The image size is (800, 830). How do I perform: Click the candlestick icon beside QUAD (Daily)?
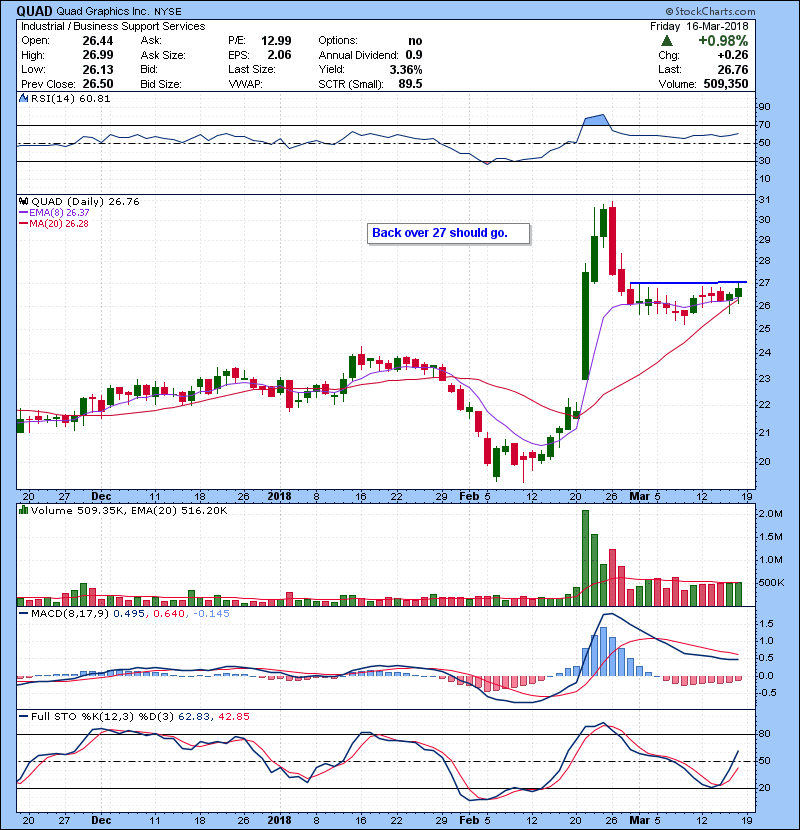[23, 201]
